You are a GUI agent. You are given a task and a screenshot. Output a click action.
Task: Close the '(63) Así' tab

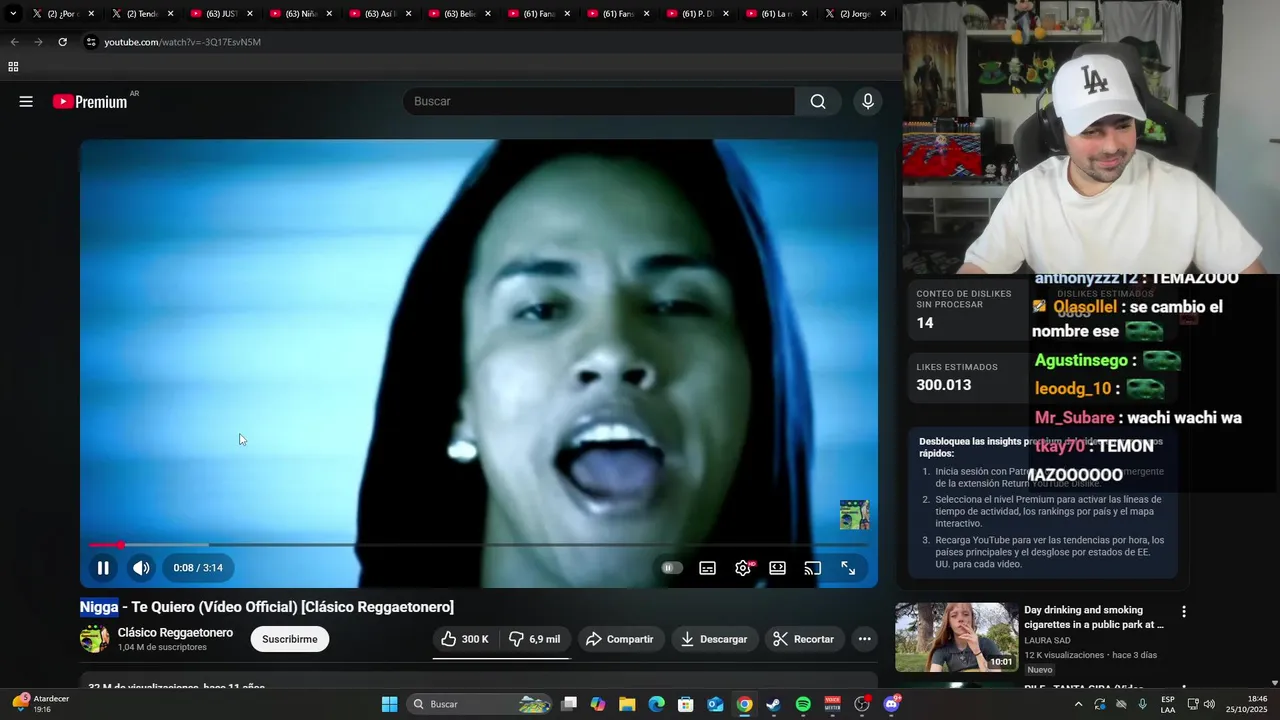tap(408, 14)
